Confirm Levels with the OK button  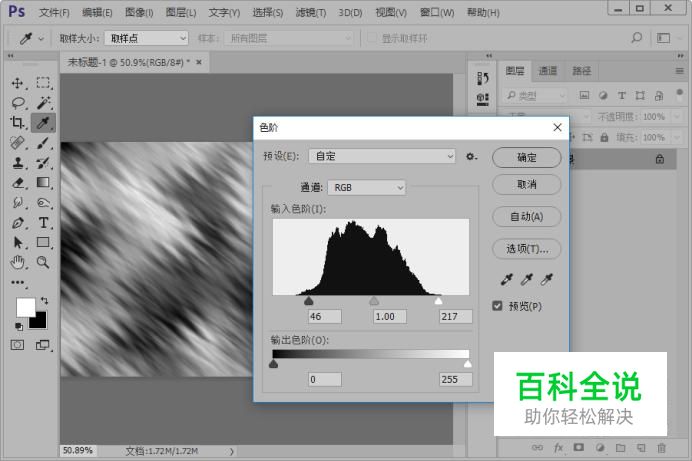coord(527,157)
